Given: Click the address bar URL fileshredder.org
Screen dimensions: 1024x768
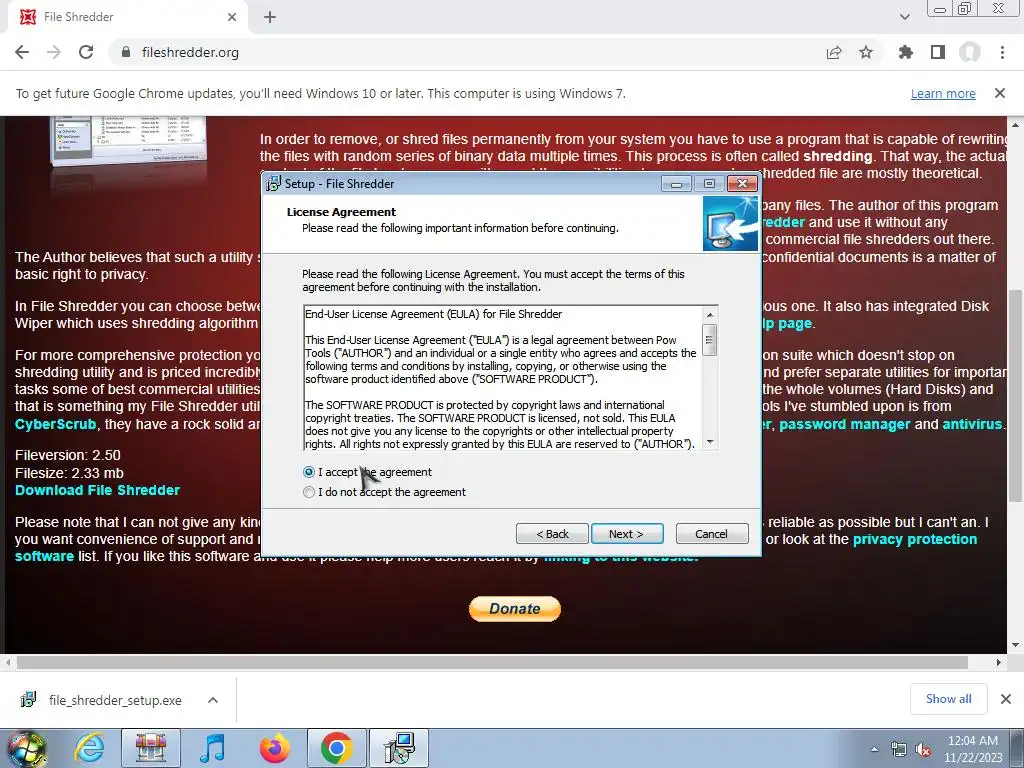Looking at the screenshot, I should point(190,52).
